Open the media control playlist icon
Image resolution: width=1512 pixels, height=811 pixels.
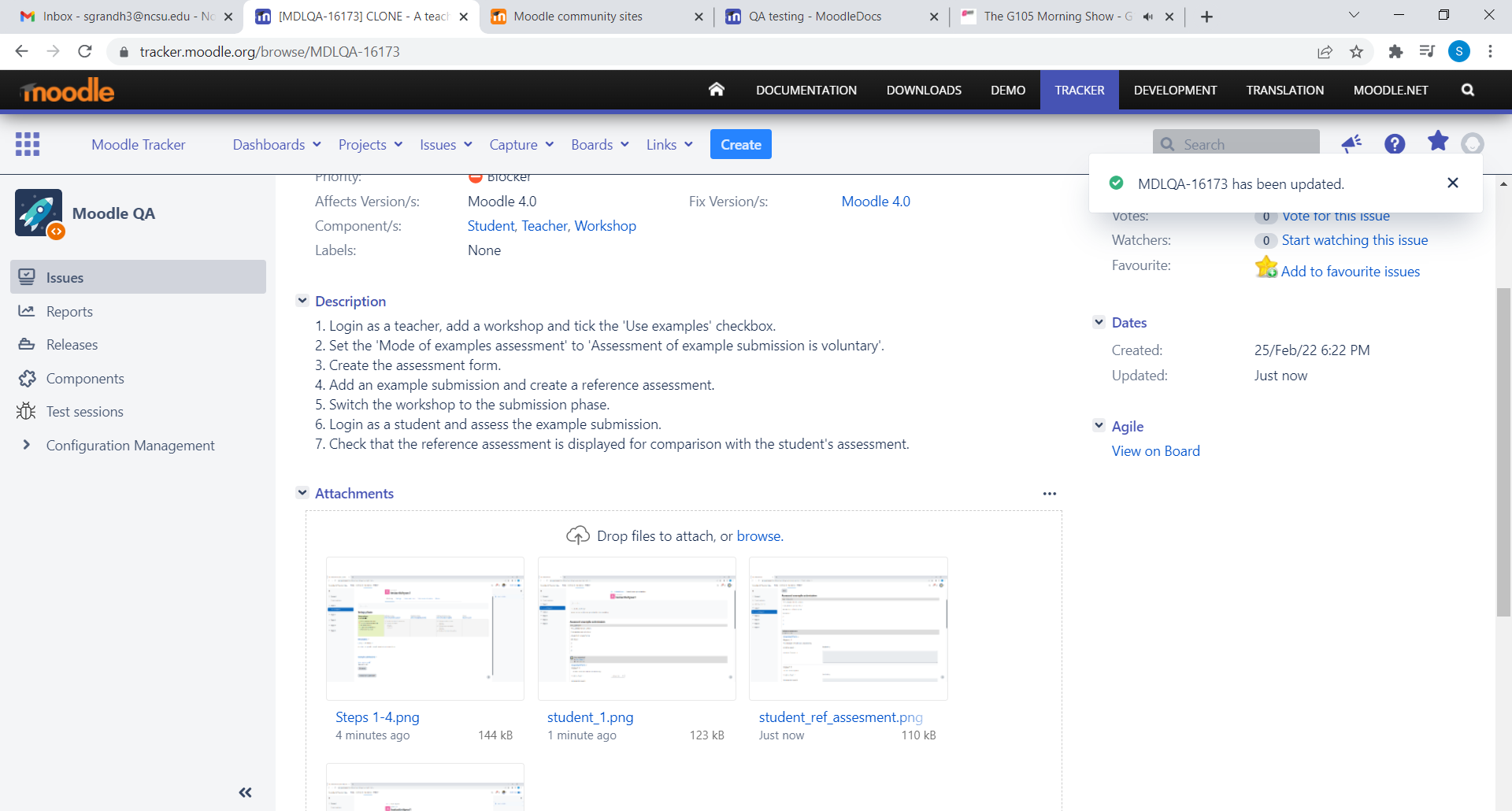tap(1427, 51)
